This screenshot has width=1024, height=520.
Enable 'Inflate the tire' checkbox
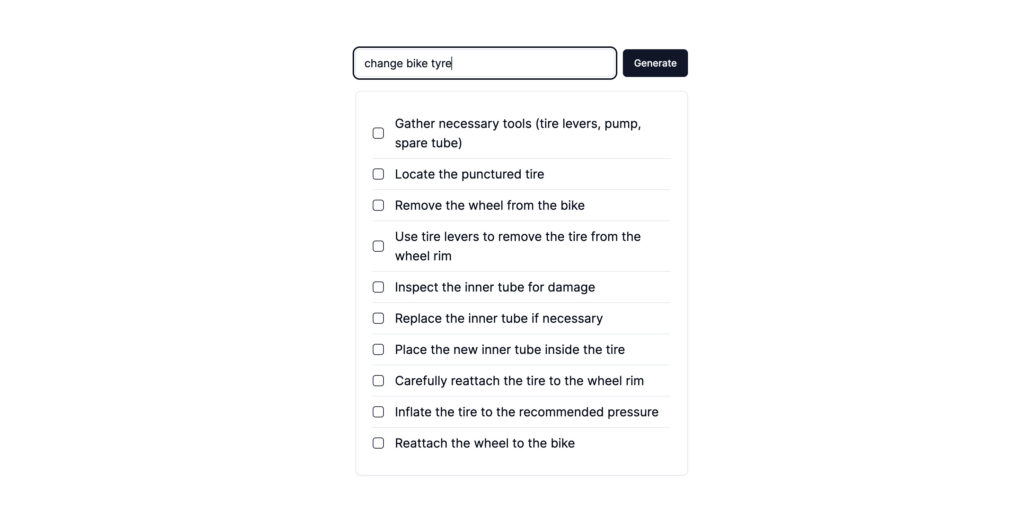click(378, 412)
